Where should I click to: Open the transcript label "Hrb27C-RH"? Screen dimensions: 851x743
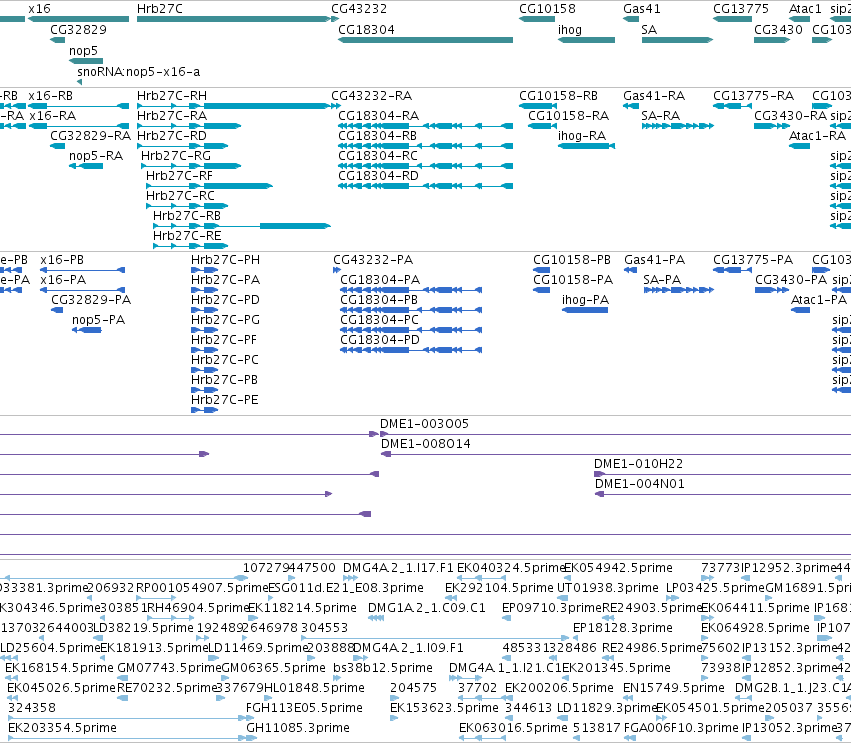172,96
